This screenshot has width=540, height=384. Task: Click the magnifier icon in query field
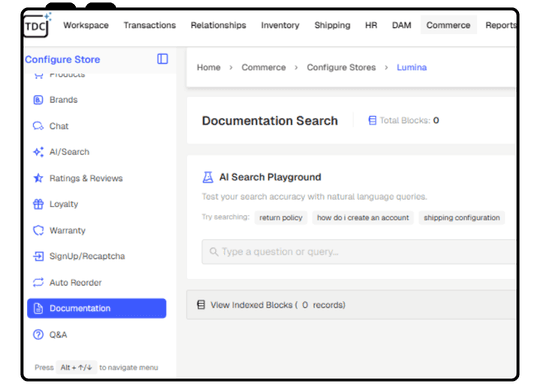pos(214,252)
